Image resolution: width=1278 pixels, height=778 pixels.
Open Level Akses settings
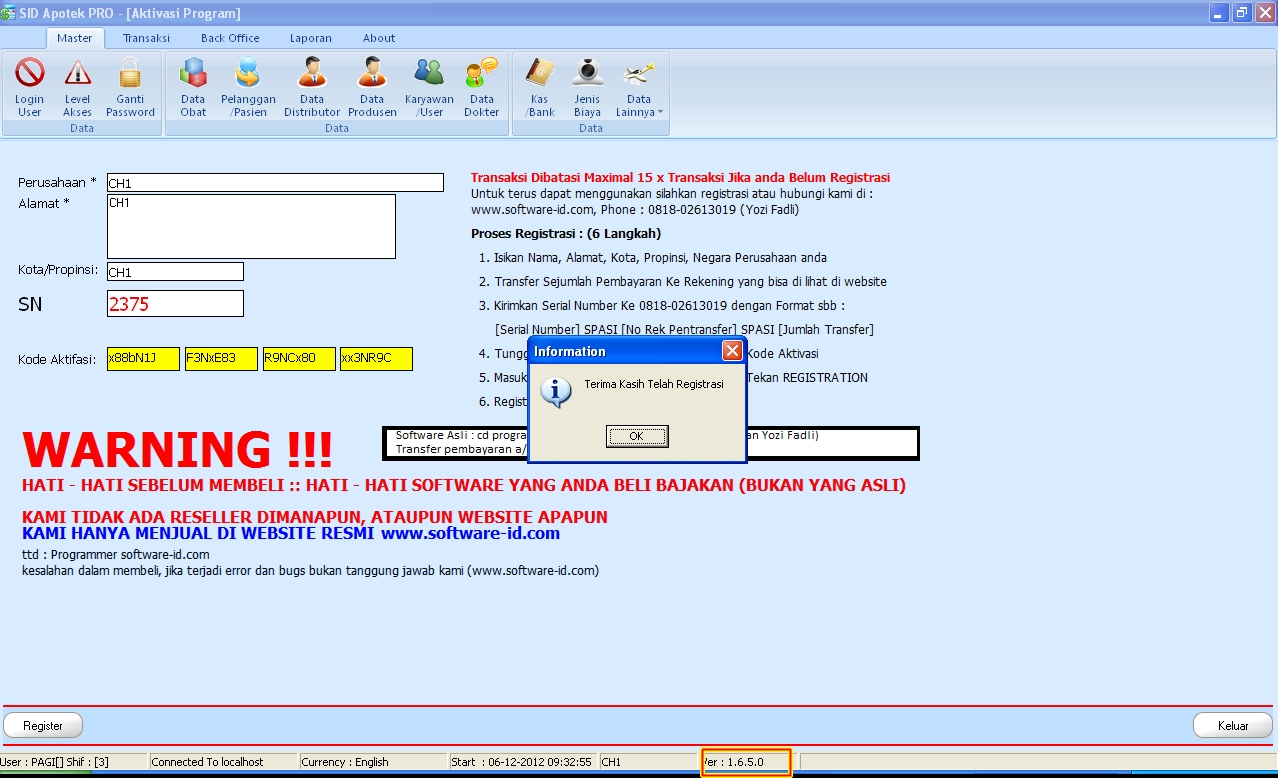coord(79,85)
